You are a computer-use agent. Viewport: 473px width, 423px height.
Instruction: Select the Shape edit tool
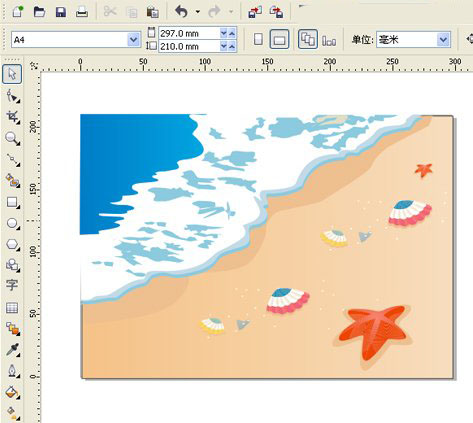pyautogui.click(x=13, y=96)
